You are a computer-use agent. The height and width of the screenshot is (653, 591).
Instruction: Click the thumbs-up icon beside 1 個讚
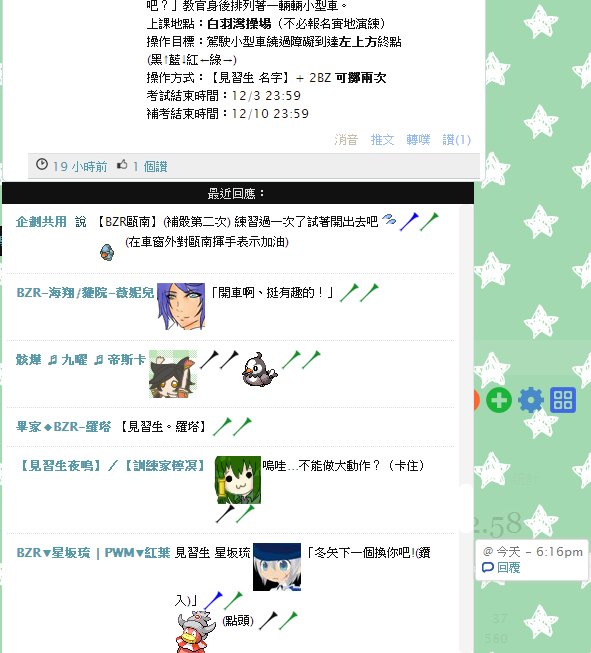point(122,165)
